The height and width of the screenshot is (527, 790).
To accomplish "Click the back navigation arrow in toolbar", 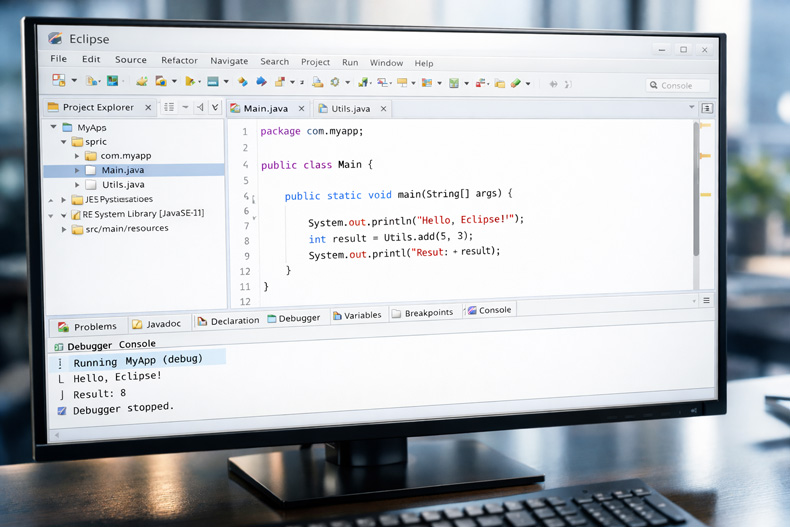I will click(553, 84).
